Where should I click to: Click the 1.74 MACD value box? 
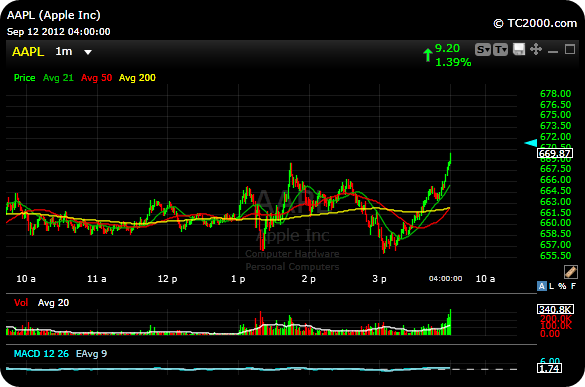549,368
